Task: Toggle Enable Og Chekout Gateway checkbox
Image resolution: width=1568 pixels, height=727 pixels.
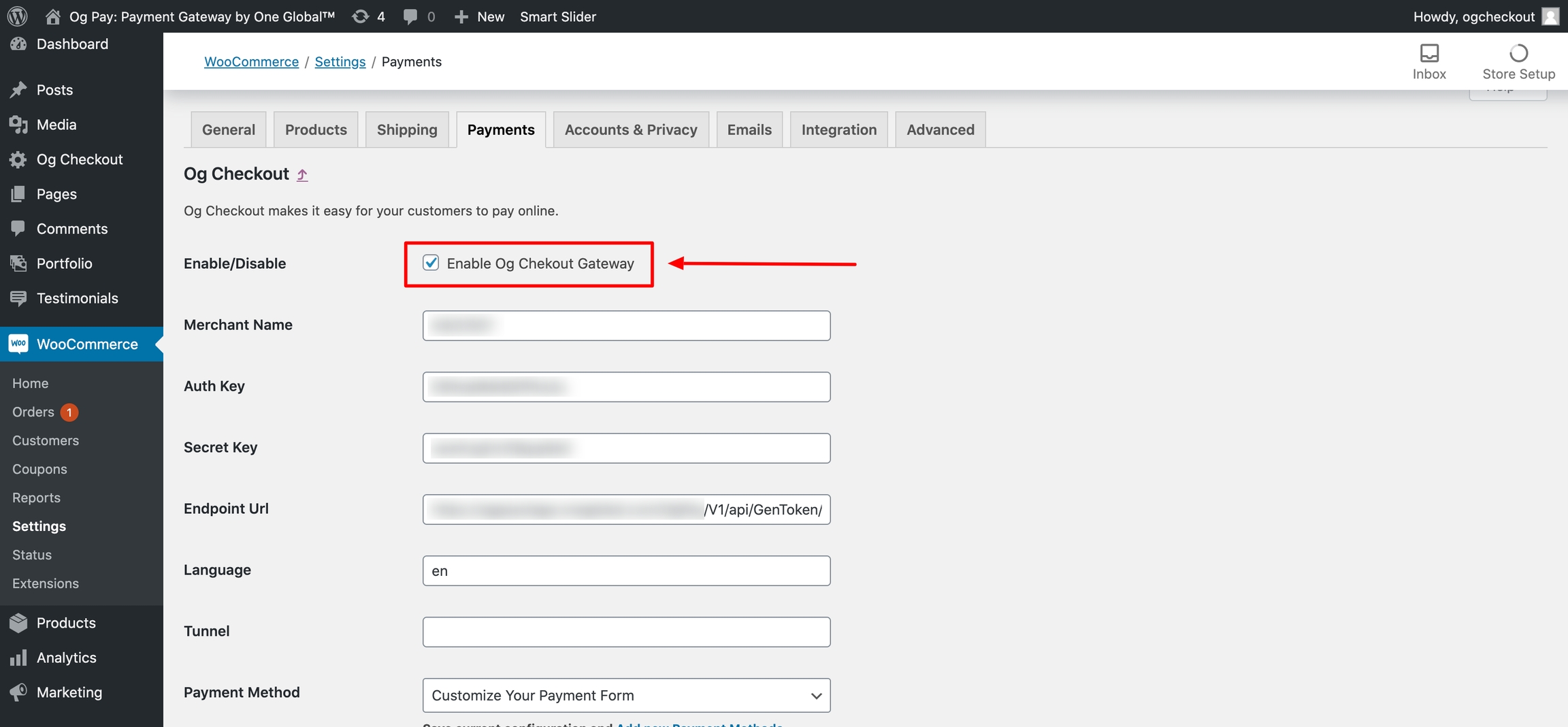Action: point(431,263)
